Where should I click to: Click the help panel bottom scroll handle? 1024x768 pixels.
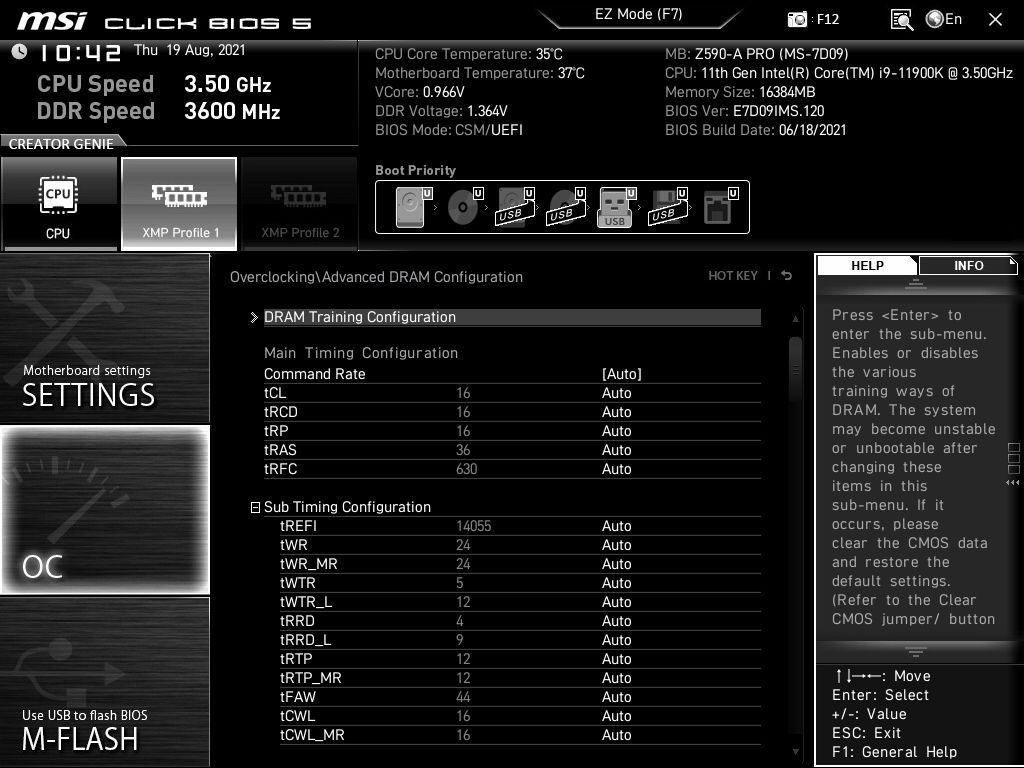click(x=916, y=652)
